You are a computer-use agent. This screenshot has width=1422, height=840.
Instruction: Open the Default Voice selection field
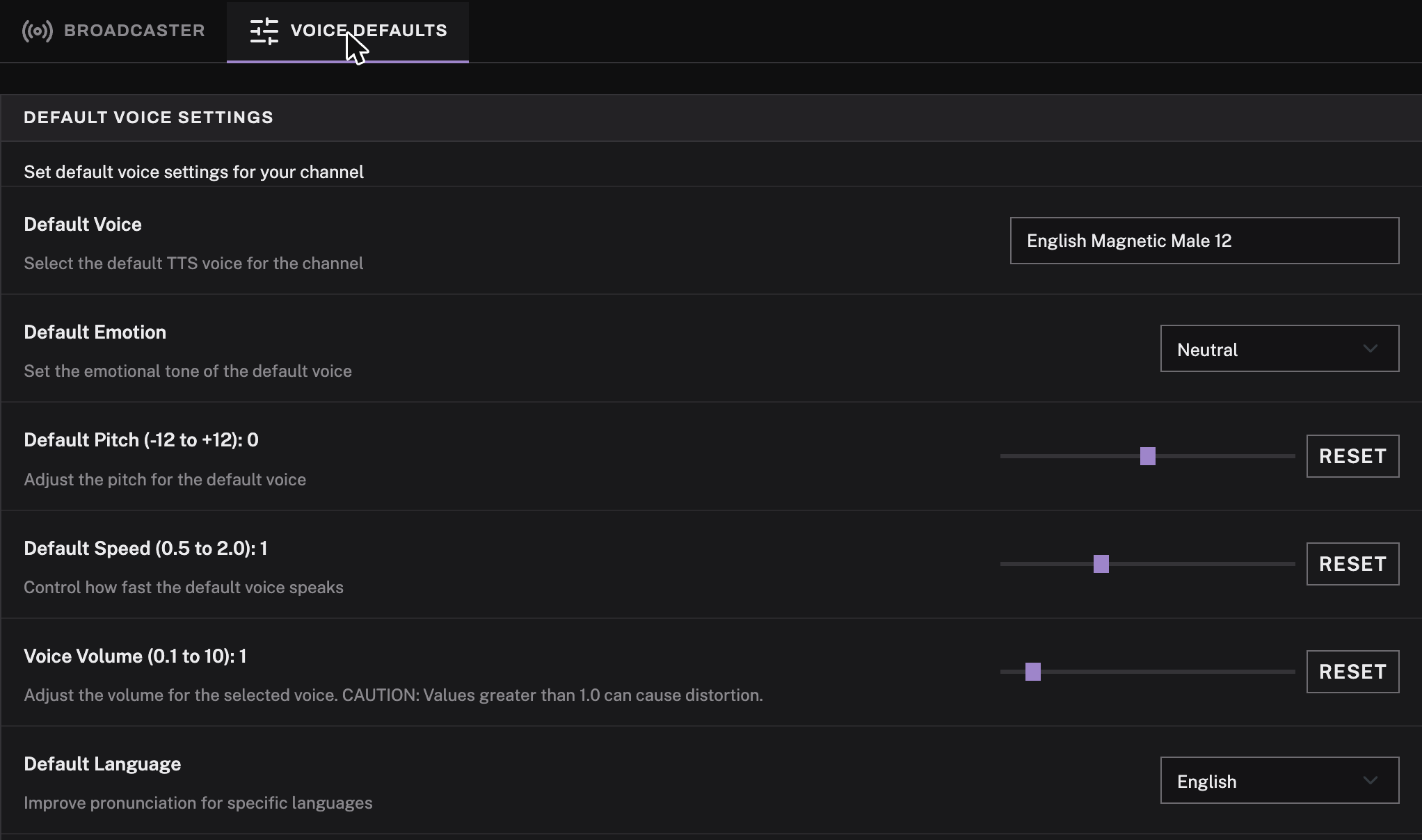click(1204, 241)
